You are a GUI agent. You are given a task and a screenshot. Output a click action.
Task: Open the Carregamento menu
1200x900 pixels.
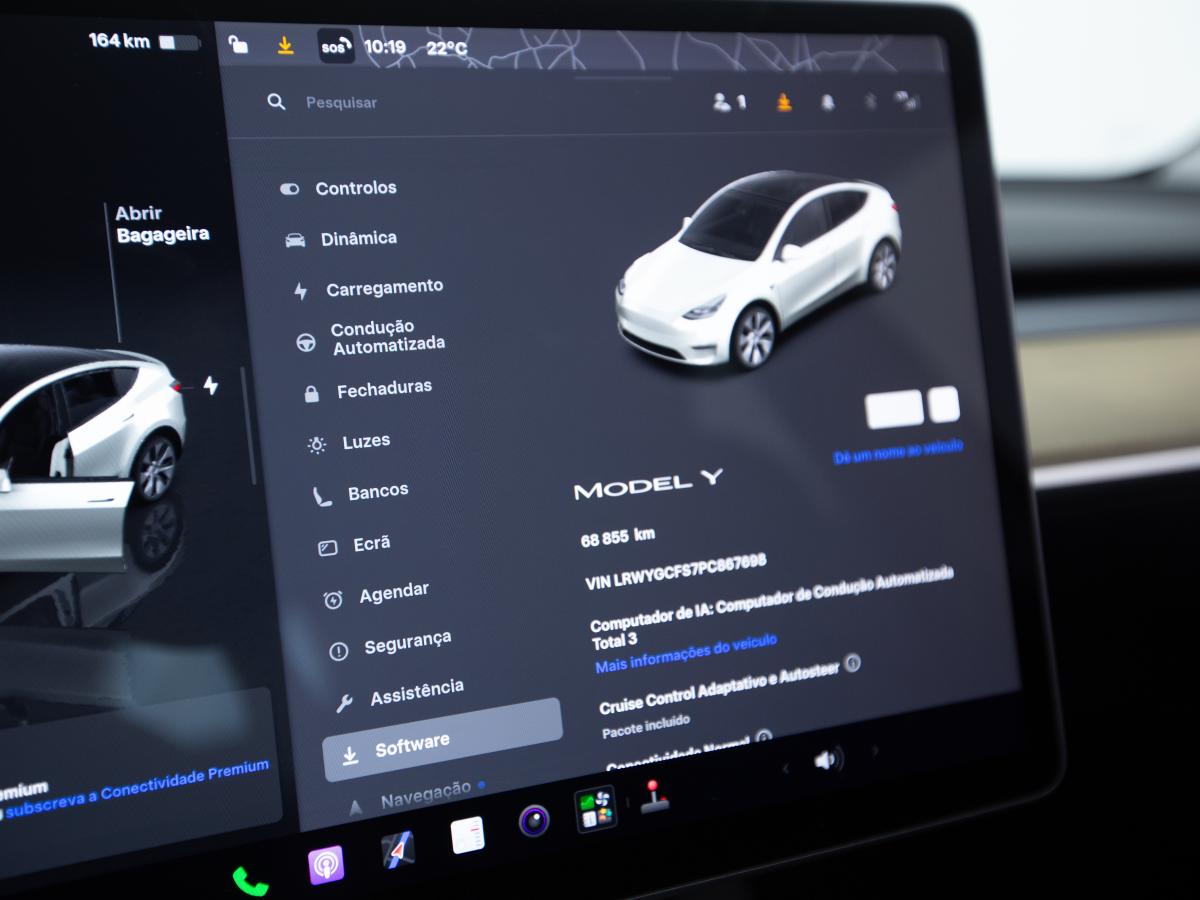click(x=369, y=288)
